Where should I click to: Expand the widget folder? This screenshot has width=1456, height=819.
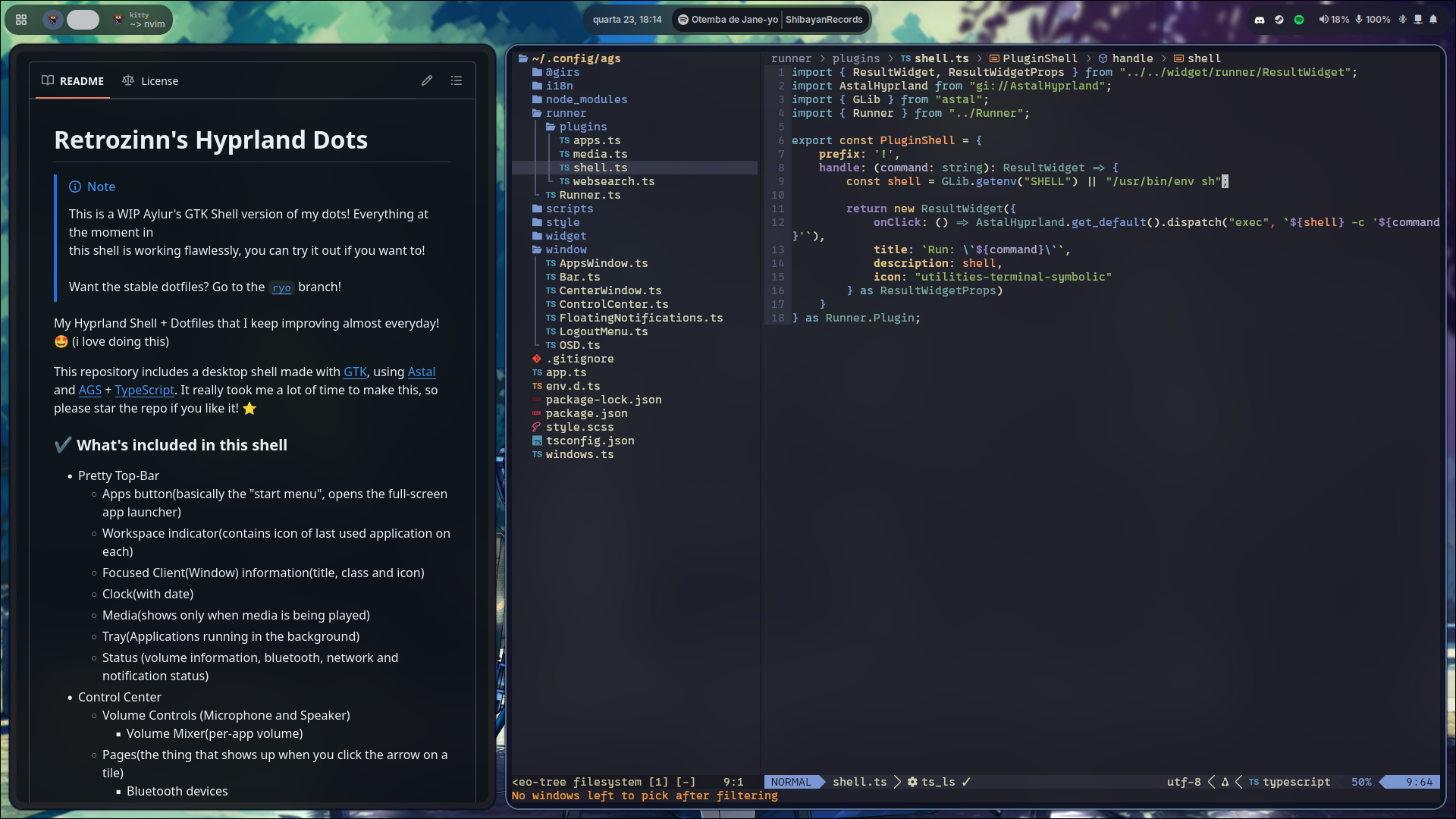560,236
